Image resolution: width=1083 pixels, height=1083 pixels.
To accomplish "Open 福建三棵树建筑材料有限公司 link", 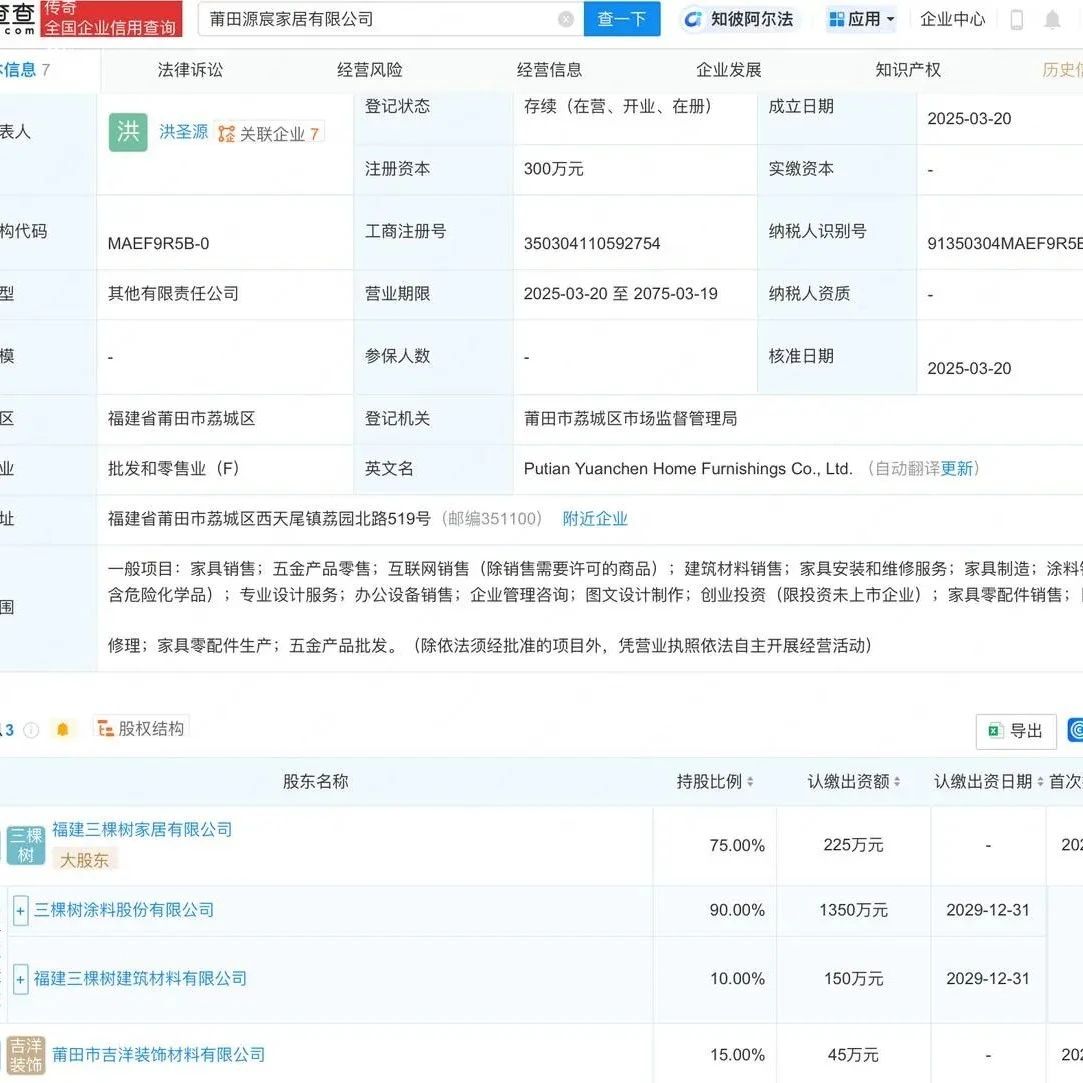I will (x=140, y=978).
